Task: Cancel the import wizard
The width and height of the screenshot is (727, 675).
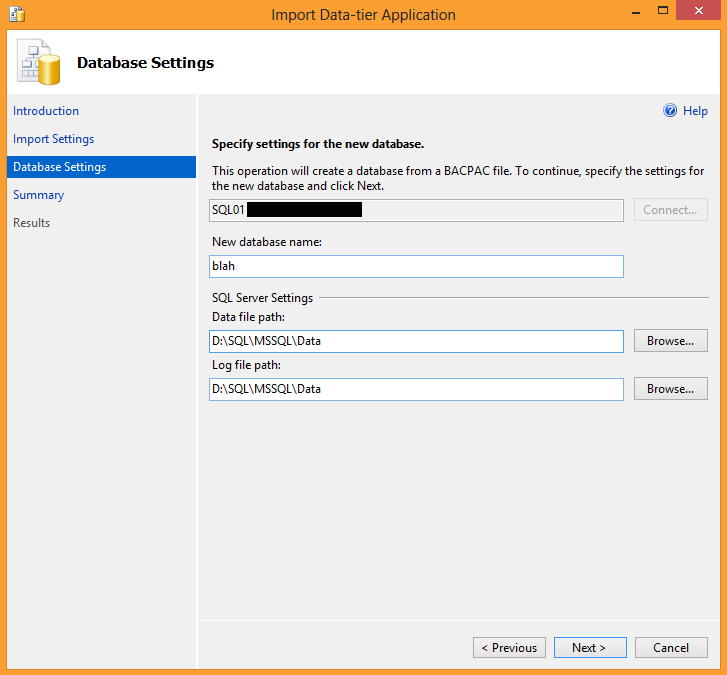Action: 670,648
